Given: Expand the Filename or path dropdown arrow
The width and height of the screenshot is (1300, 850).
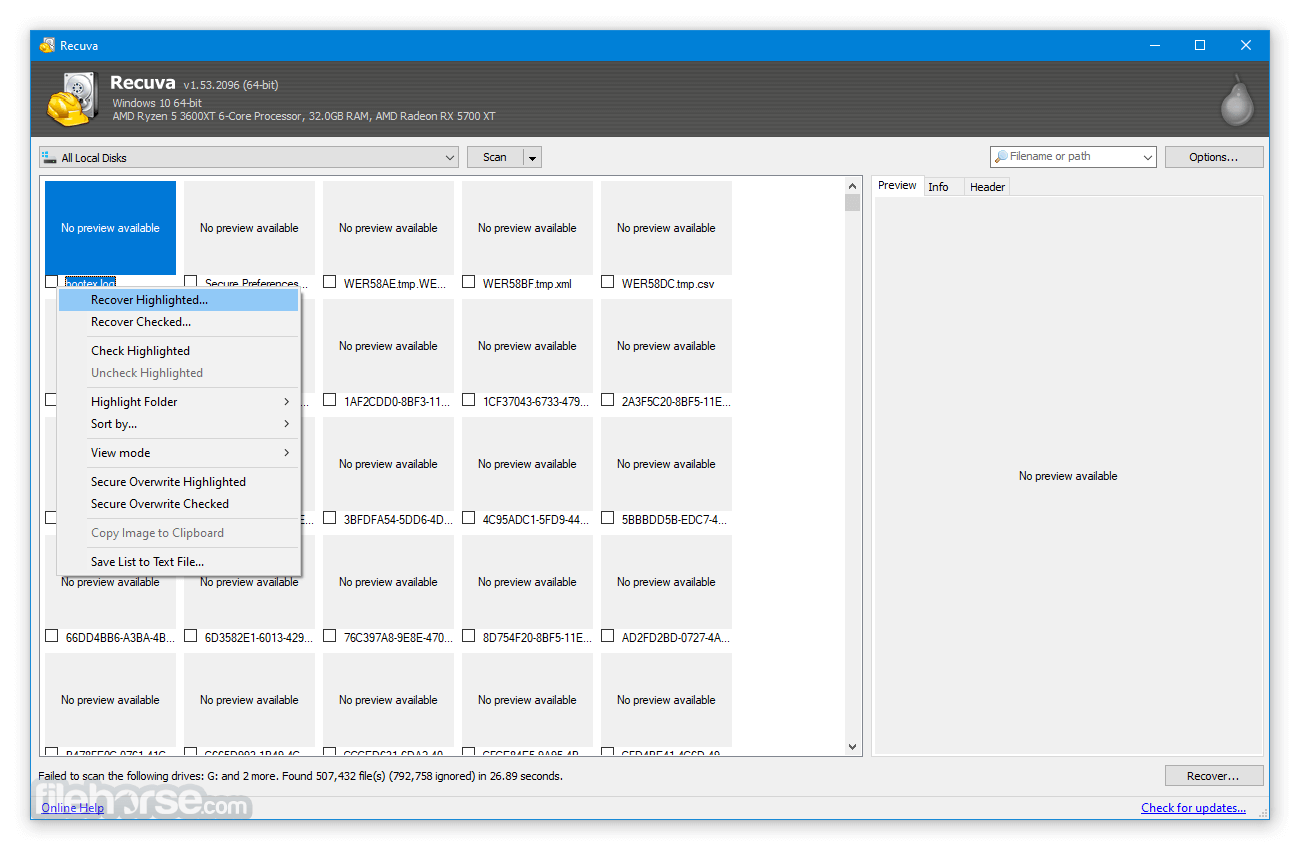Looking at the screenshot, I should 1146,157.
